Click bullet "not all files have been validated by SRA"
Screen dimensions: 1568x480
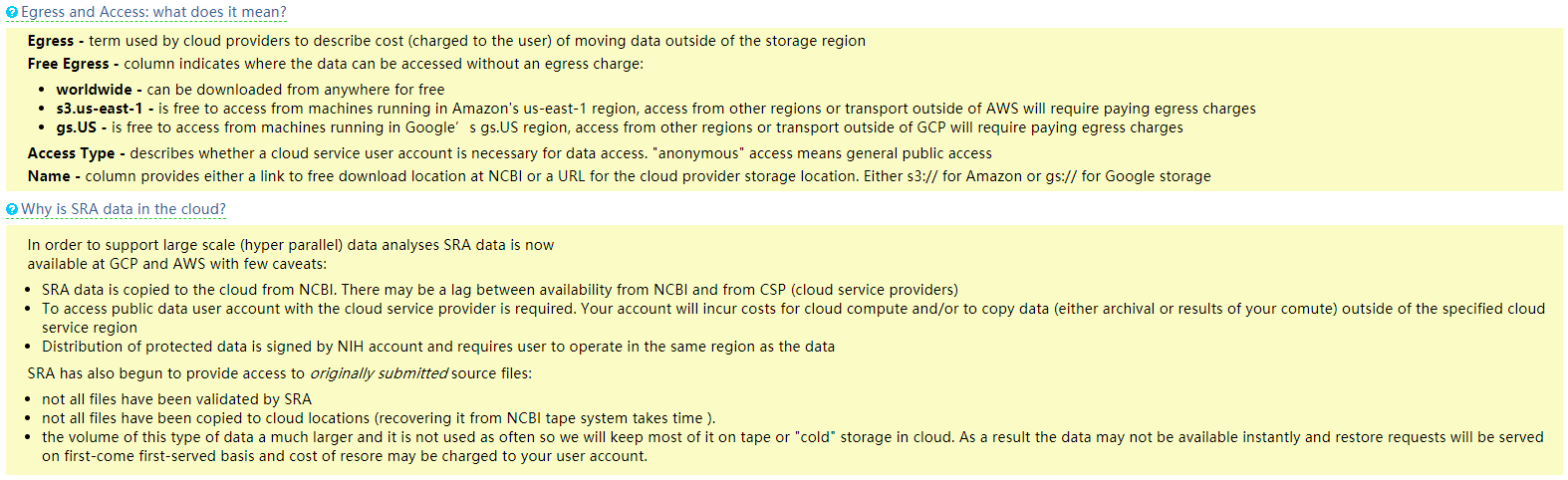(x=176, y=399)
